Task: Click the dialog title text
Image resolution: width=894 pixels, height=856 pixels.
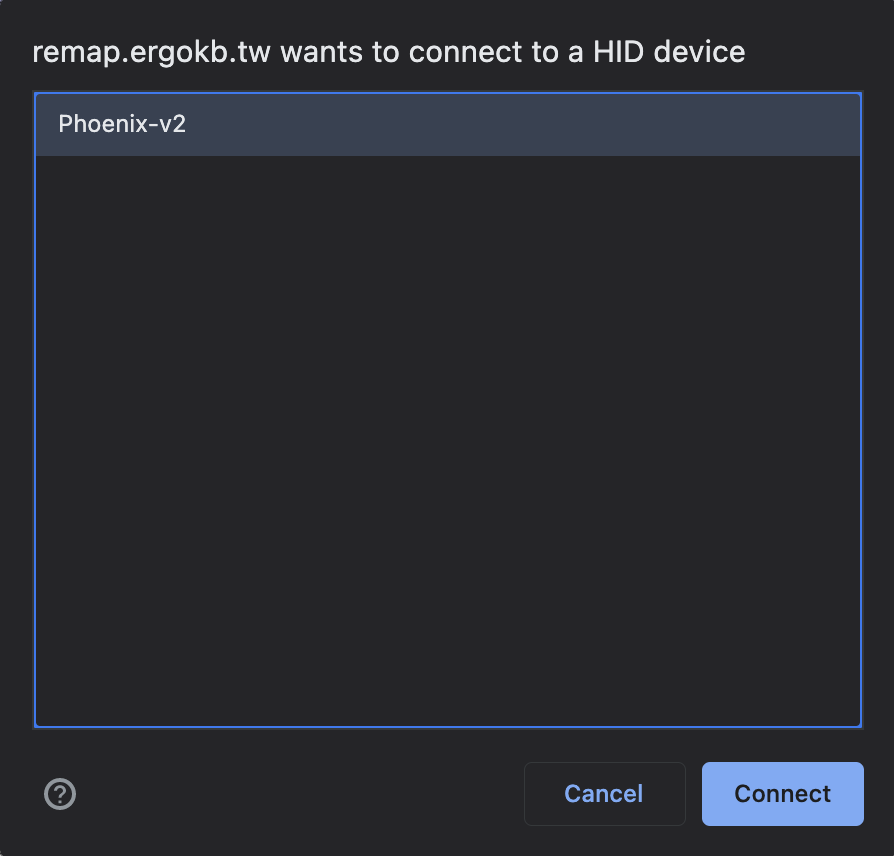Action: tap(388, 52)
